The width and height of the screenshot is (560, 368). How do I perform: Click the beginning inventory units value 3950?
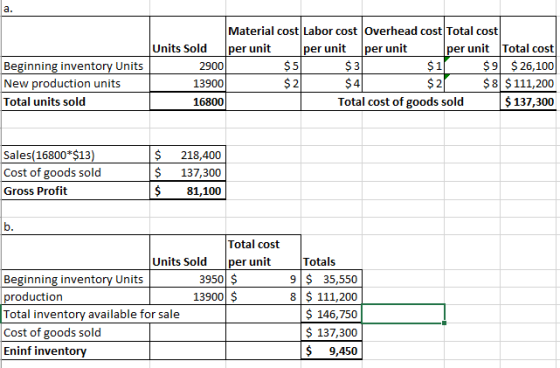[188, 279]
